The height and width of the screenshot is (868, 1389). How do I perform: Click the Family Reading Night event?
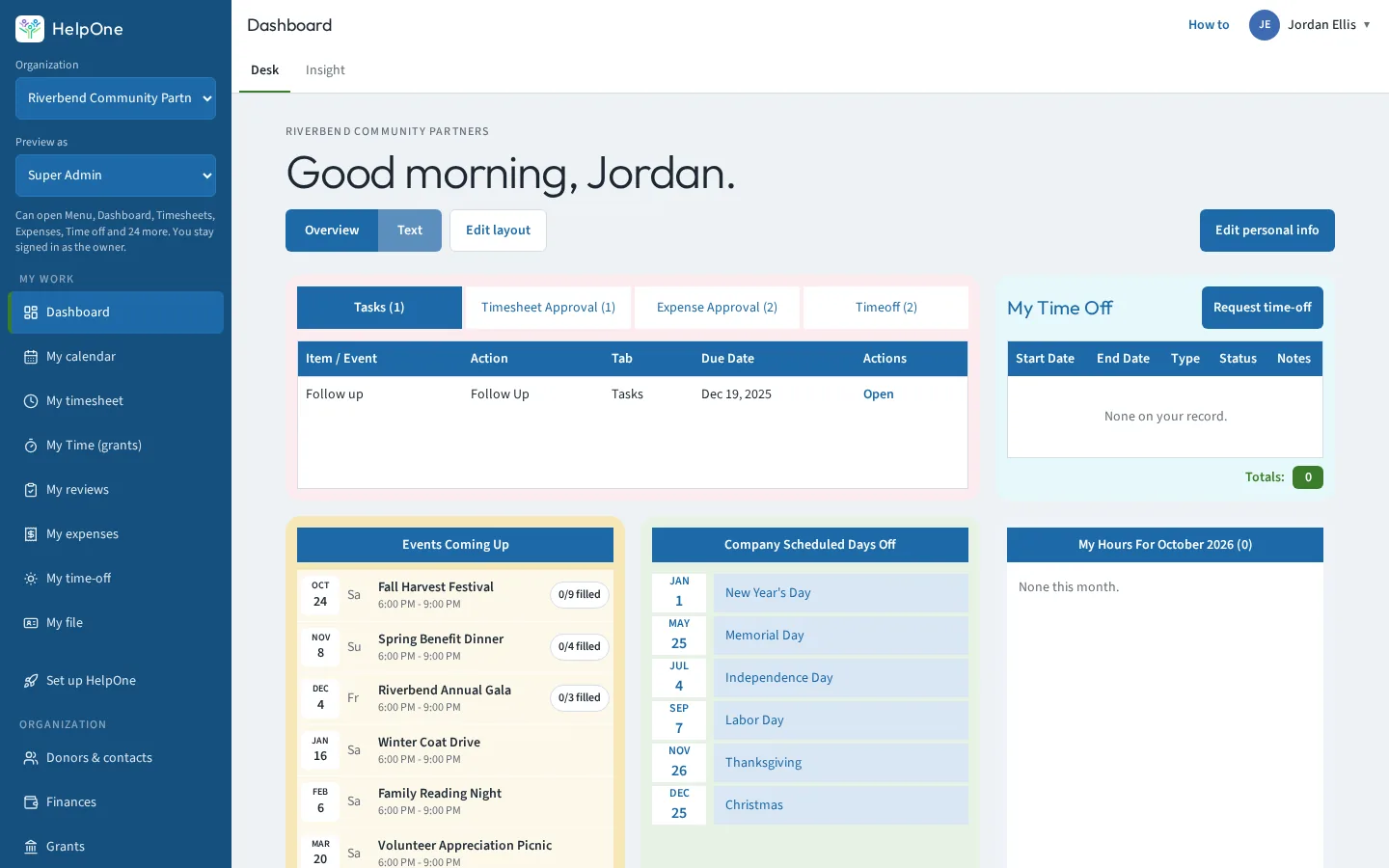click(455, 801)
